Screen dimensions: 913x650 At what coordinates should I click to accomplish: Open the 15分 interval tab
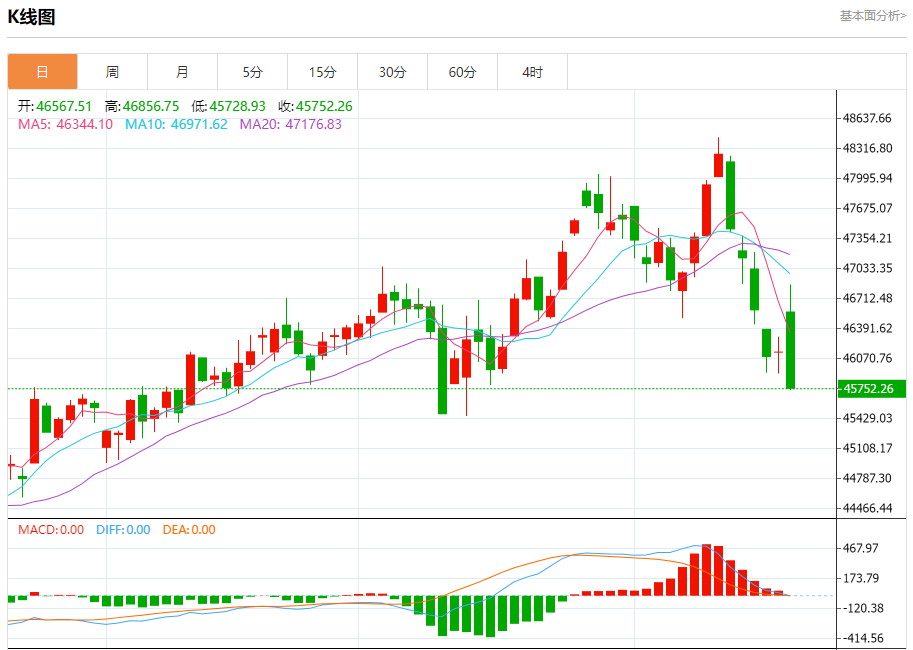click(322, 72)
